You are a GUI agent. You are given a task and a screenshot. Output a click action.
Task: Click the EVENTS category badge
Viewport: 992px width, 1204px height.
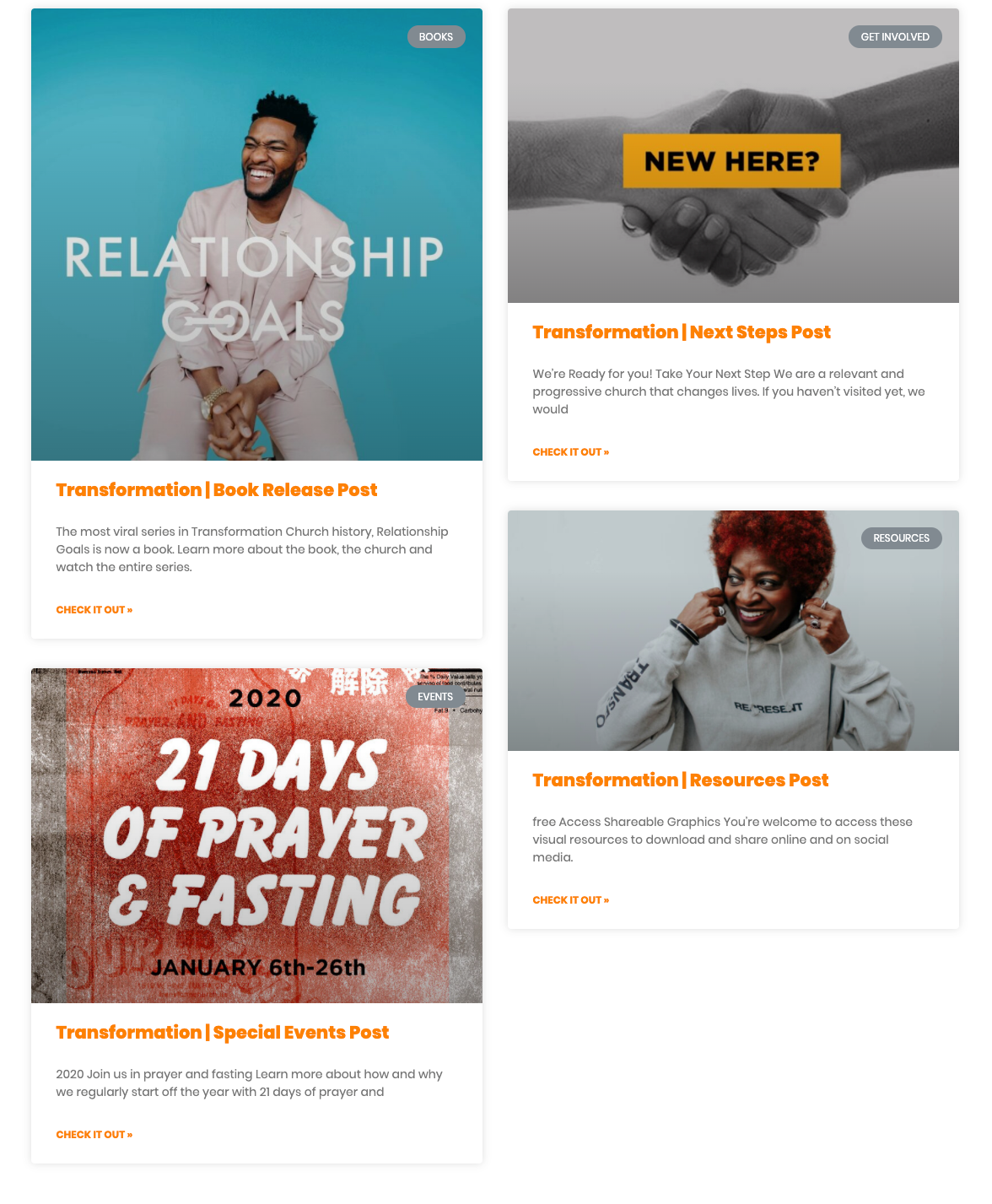[x=435, y=697]
